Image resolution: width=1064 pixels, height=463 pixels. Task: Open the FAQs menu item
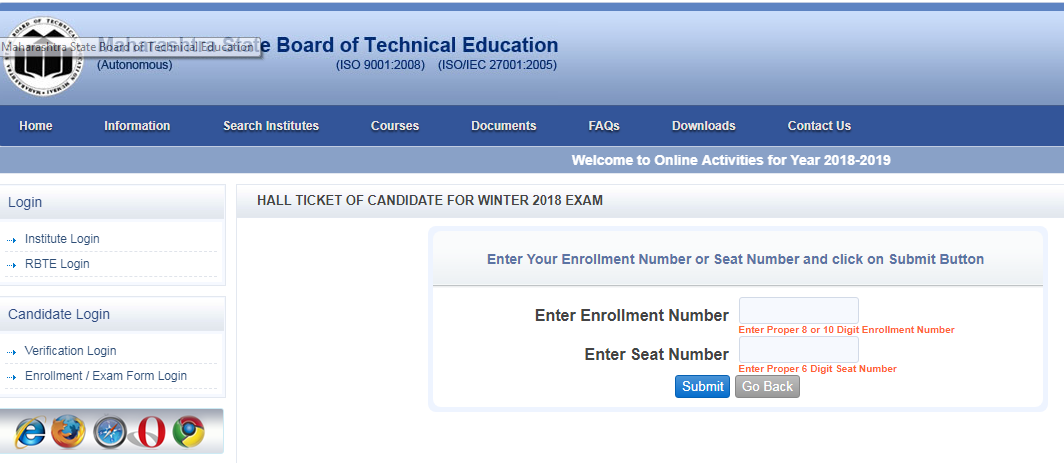[x=604, y=126]
